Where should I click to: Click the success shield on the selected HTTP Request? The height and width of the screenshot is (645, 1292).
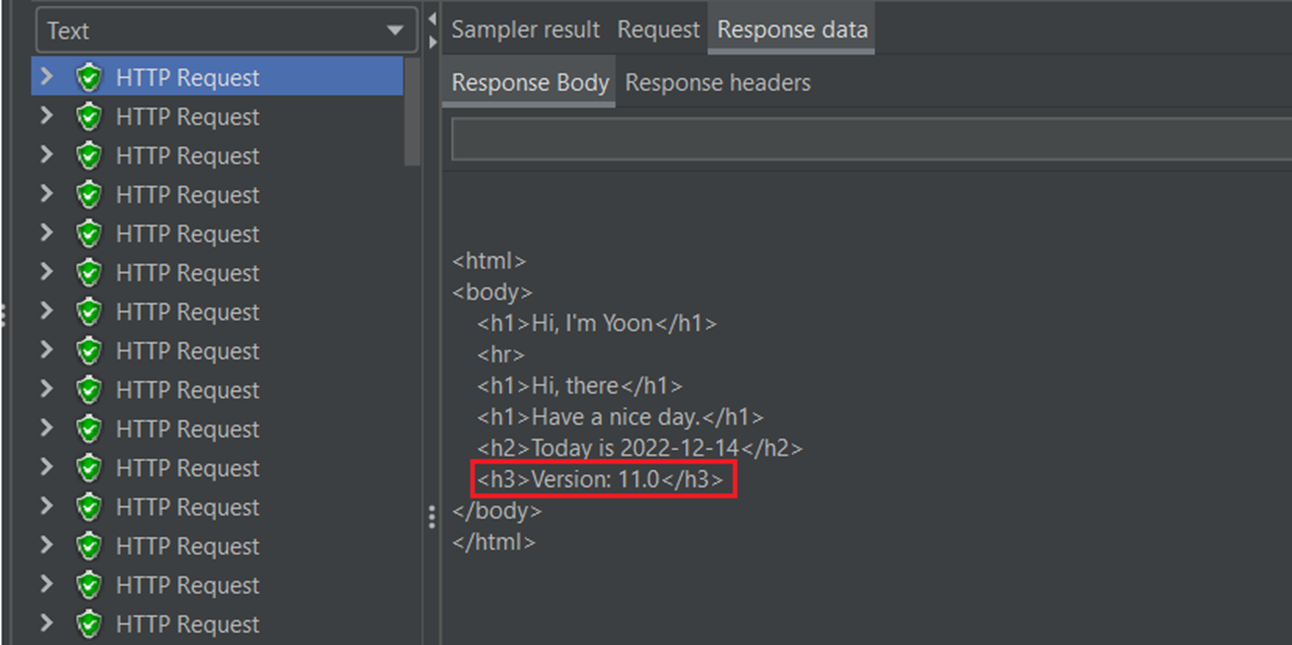click(90, 77)
